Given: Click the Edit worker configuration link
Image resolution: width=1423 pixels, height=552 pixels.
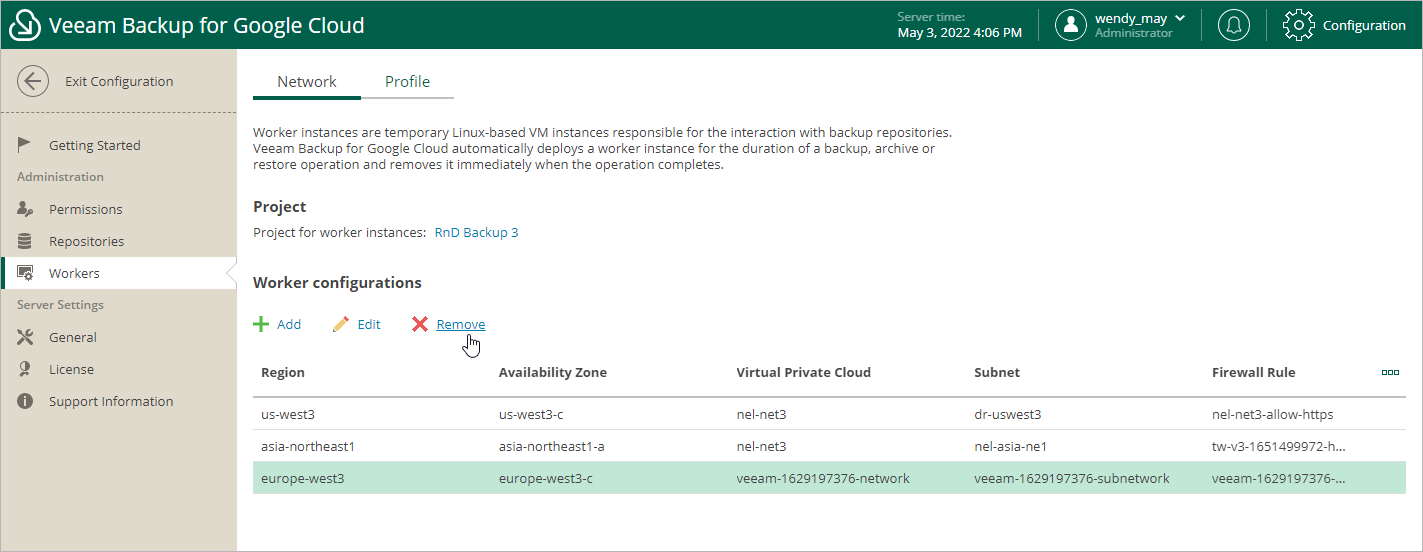Looking at the screenshot, I should [x=369, y=324].
